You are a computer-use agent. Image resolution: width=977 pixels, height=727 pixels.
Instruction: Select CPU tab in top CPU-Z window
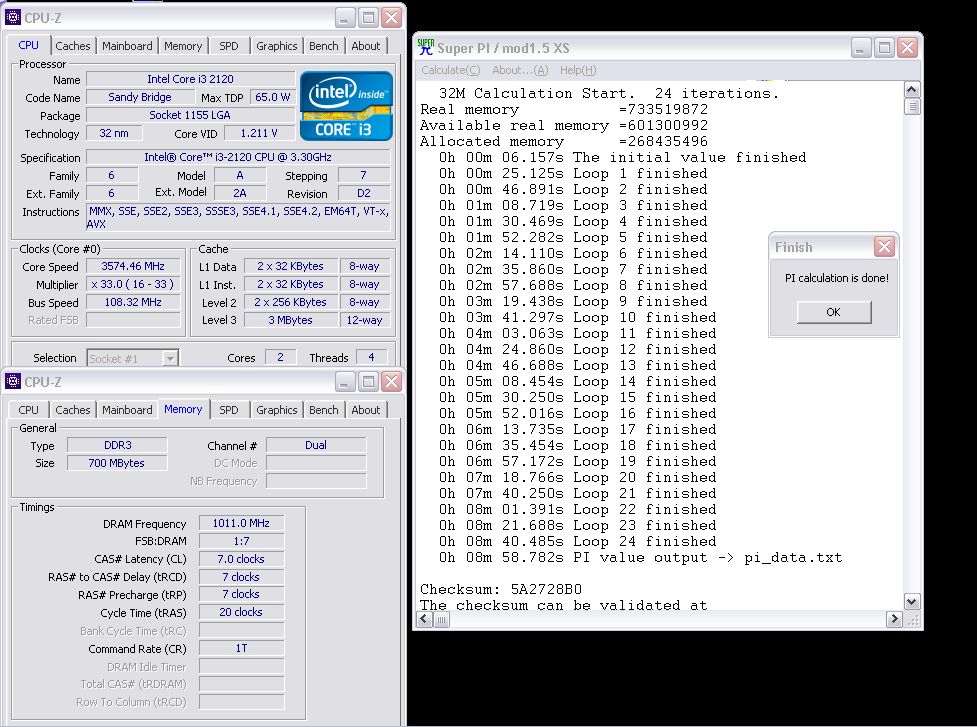(x=29, y=45)
